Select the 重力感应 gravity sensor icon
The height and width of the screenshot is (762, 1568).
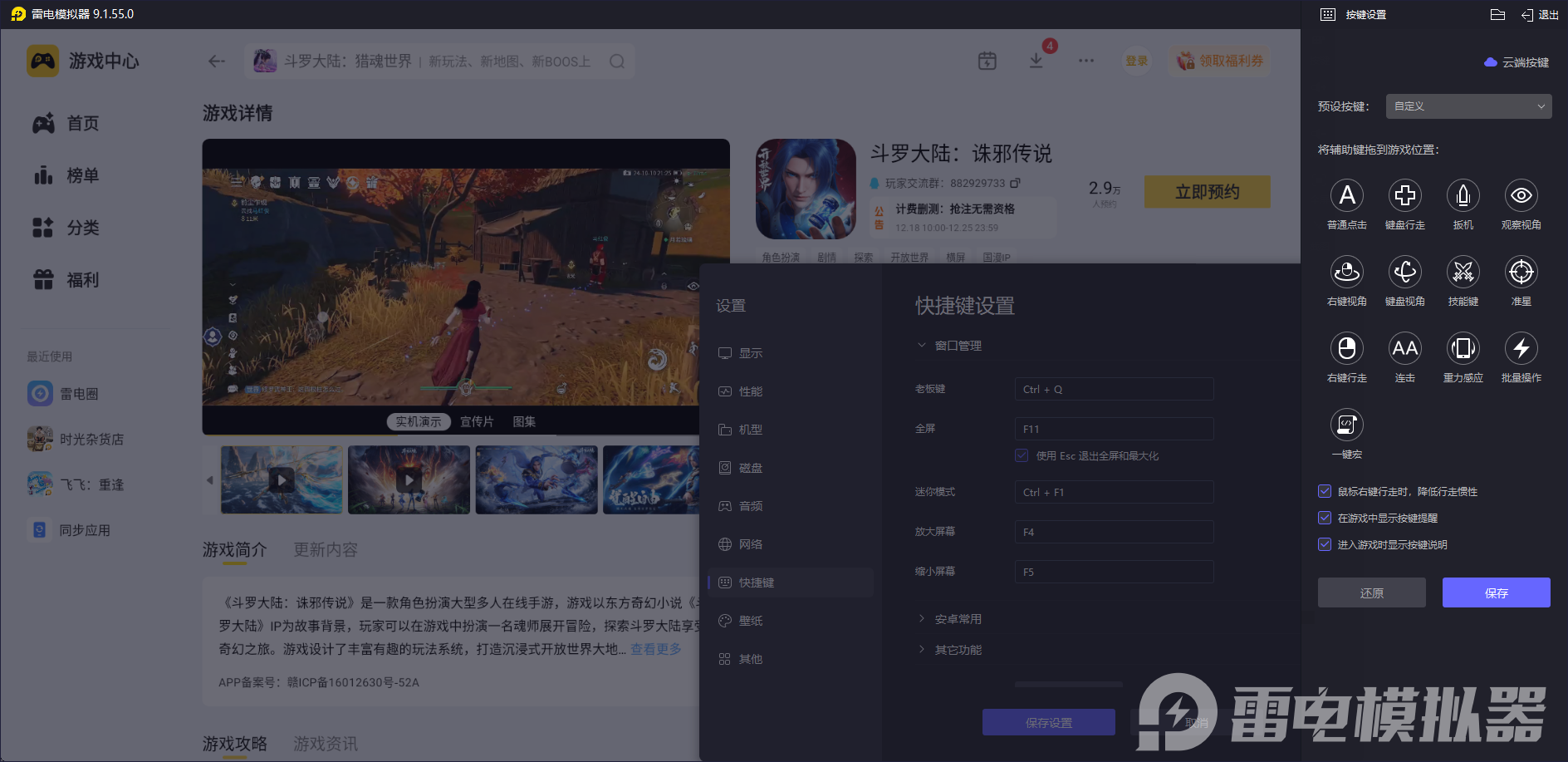(x=1463, y=348)
